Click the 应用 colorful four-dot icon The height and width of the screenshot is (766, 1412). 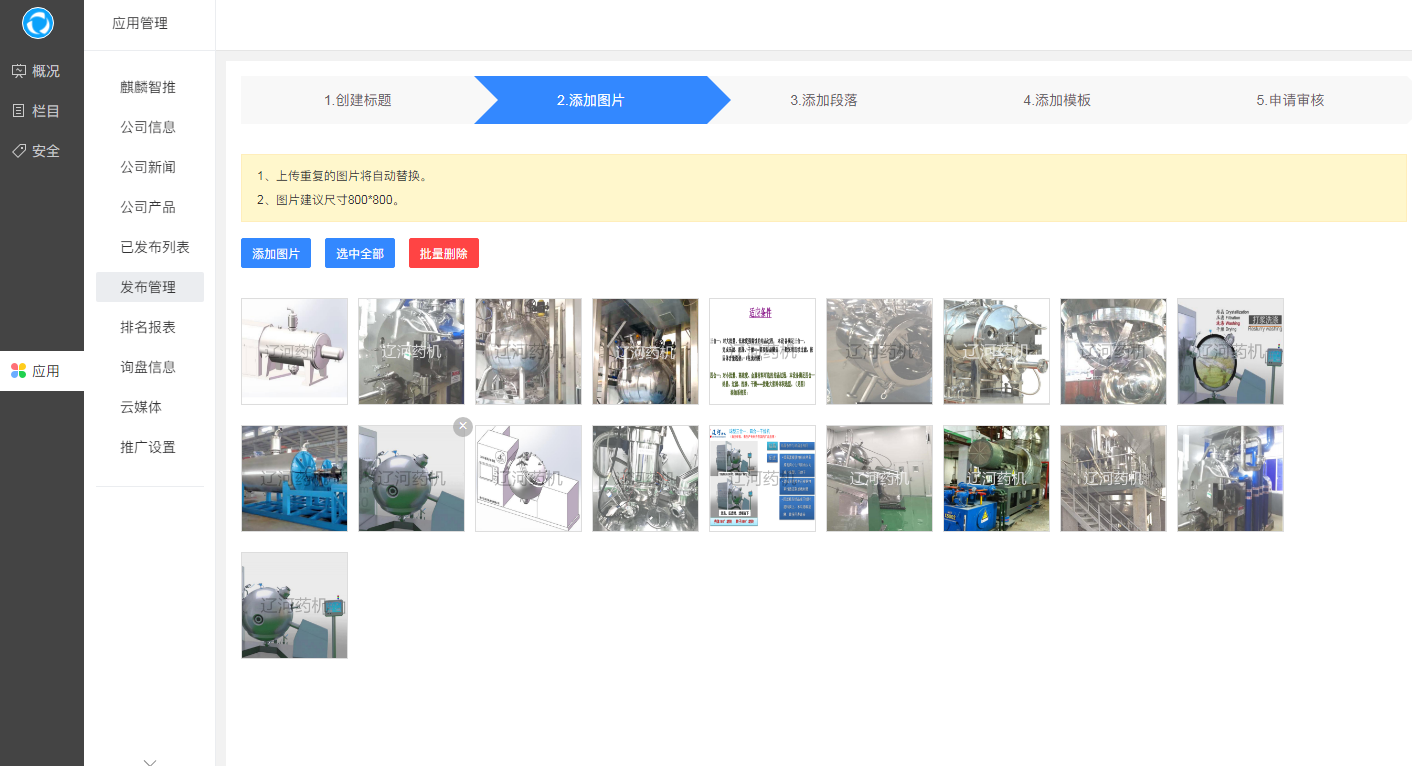coord(18,371)
